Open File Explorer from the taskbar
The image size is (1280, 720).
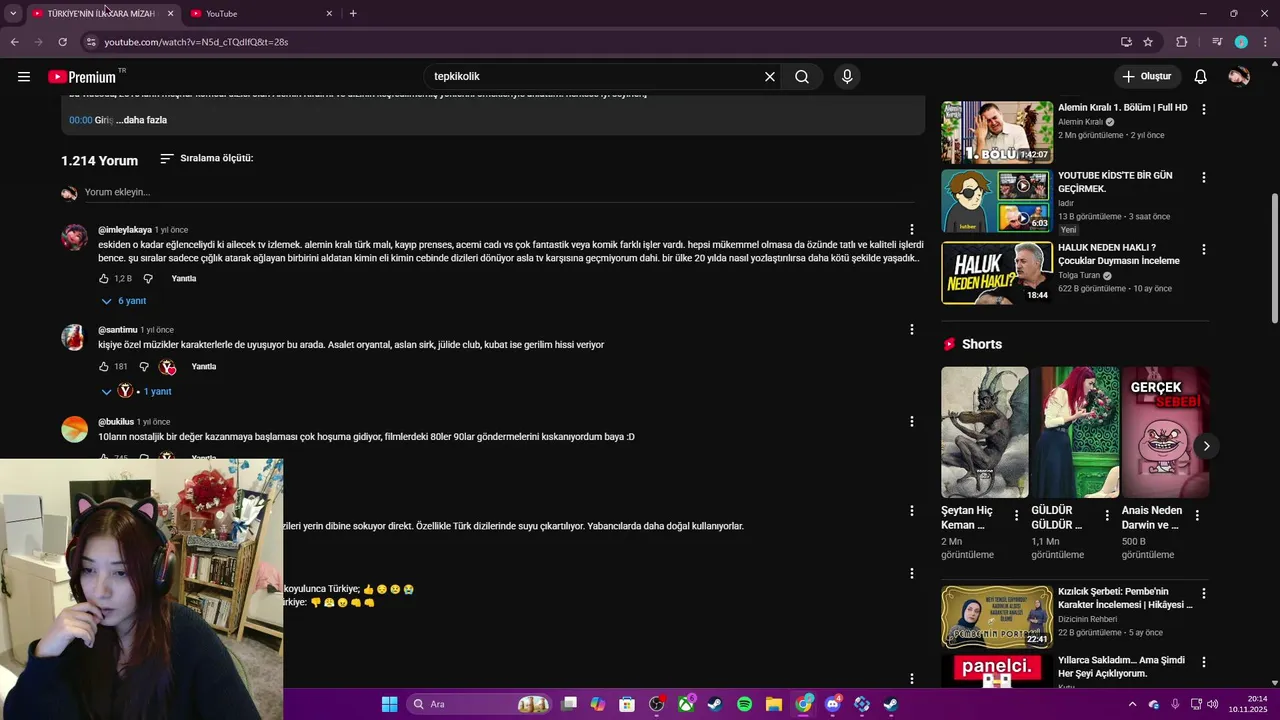774,704
